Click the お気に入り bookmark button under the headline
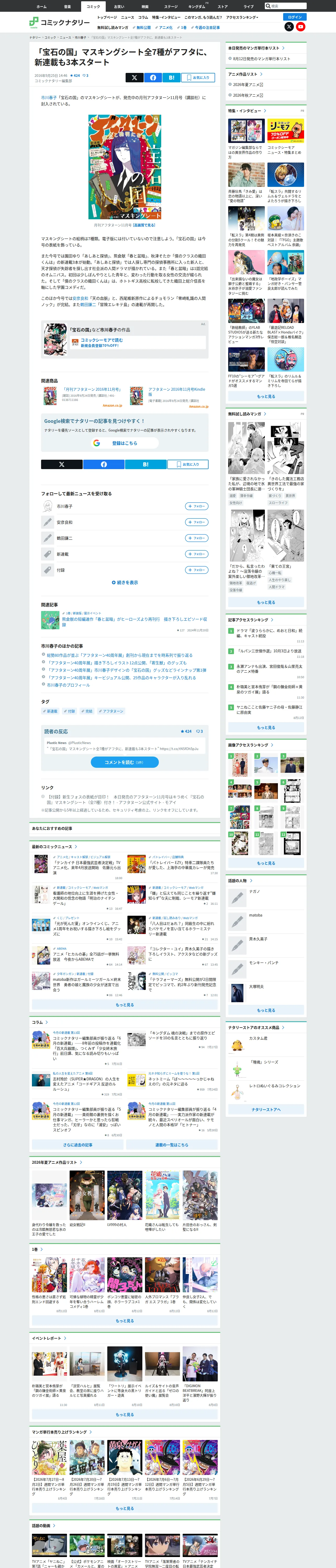This screenshot has height=1568, width=336. click(x=198, y=77)
